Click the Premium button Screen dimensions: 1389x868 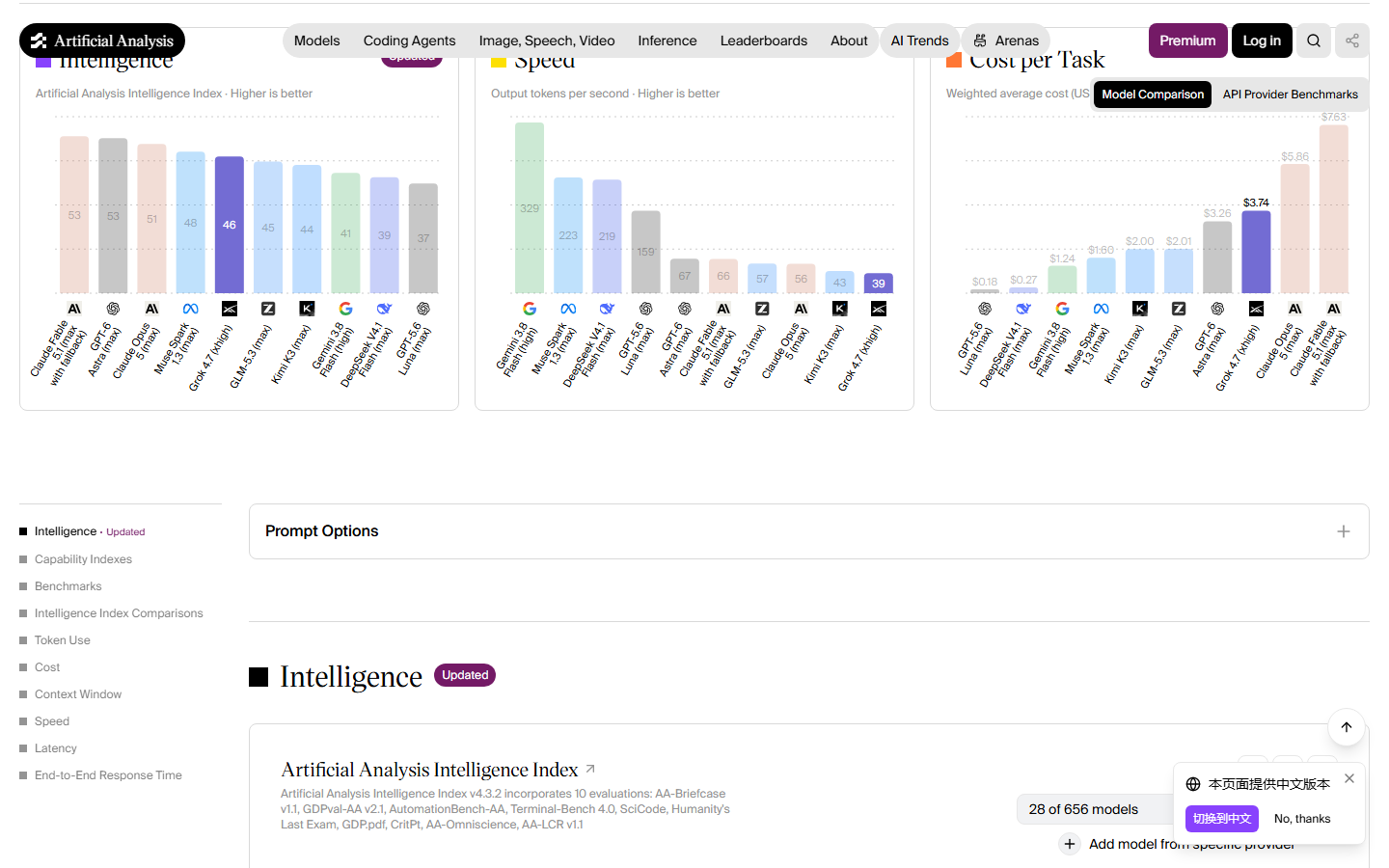click(x=1188, y=41)
